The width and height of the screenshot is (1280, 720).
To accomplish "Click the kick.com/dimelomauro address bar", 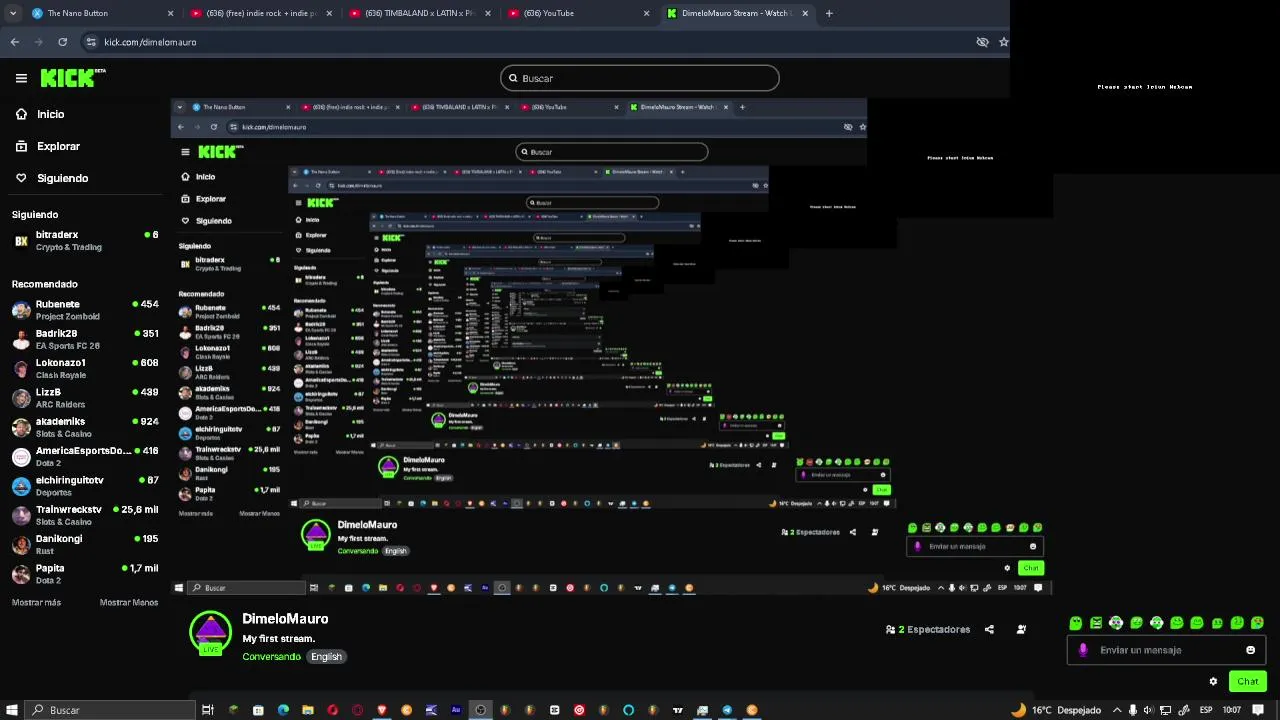I will click(x=150, y=42).
